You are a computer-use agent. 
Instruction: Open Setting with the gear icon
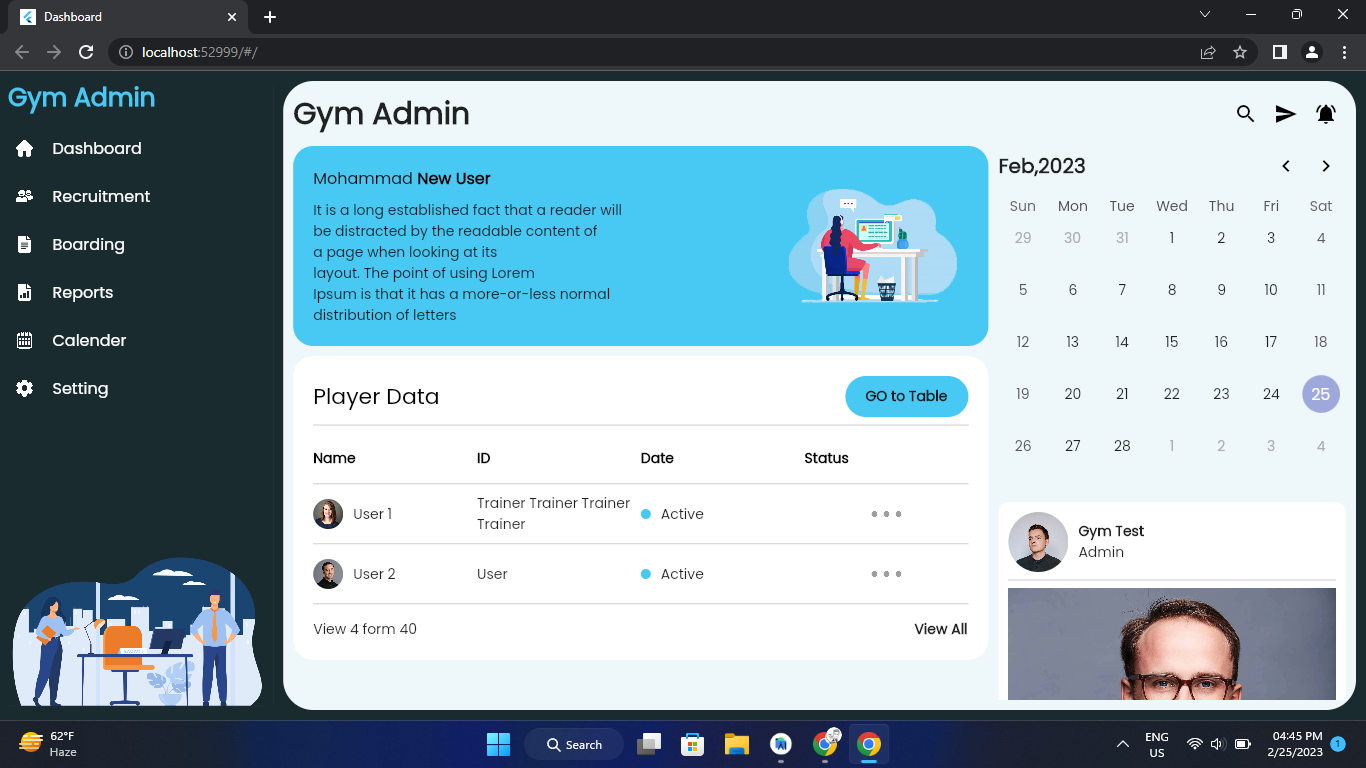click(24, 388)
